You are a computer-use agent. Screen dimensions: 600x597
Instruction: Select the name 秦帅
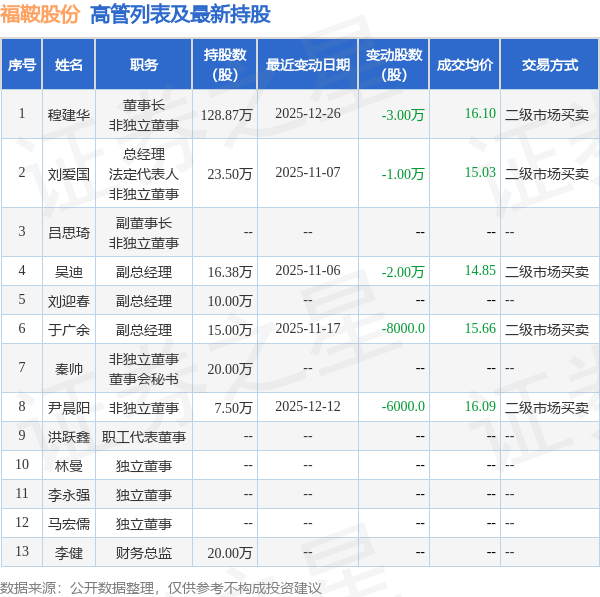pyautogui.click(x=68, y=369)
